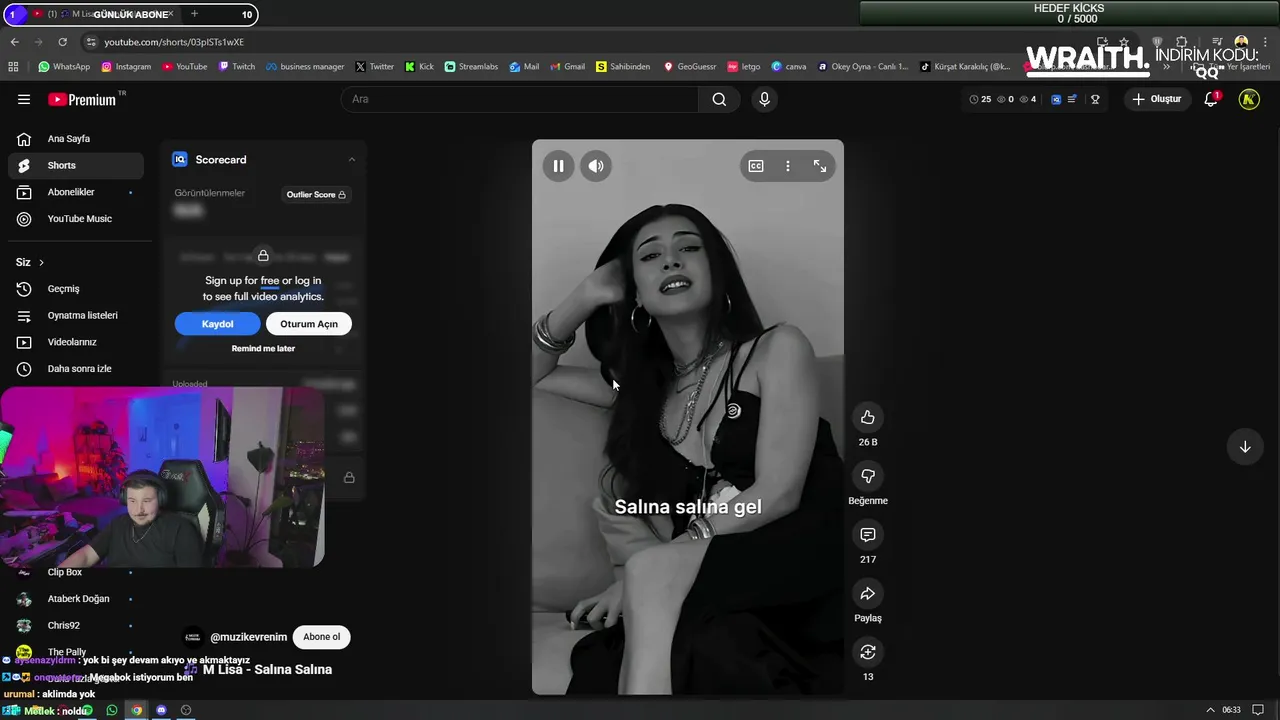The height and width of the screenshot is (720, 1280).
Task: Open the WhatsApp bookmark
Action: coord(64,67)
